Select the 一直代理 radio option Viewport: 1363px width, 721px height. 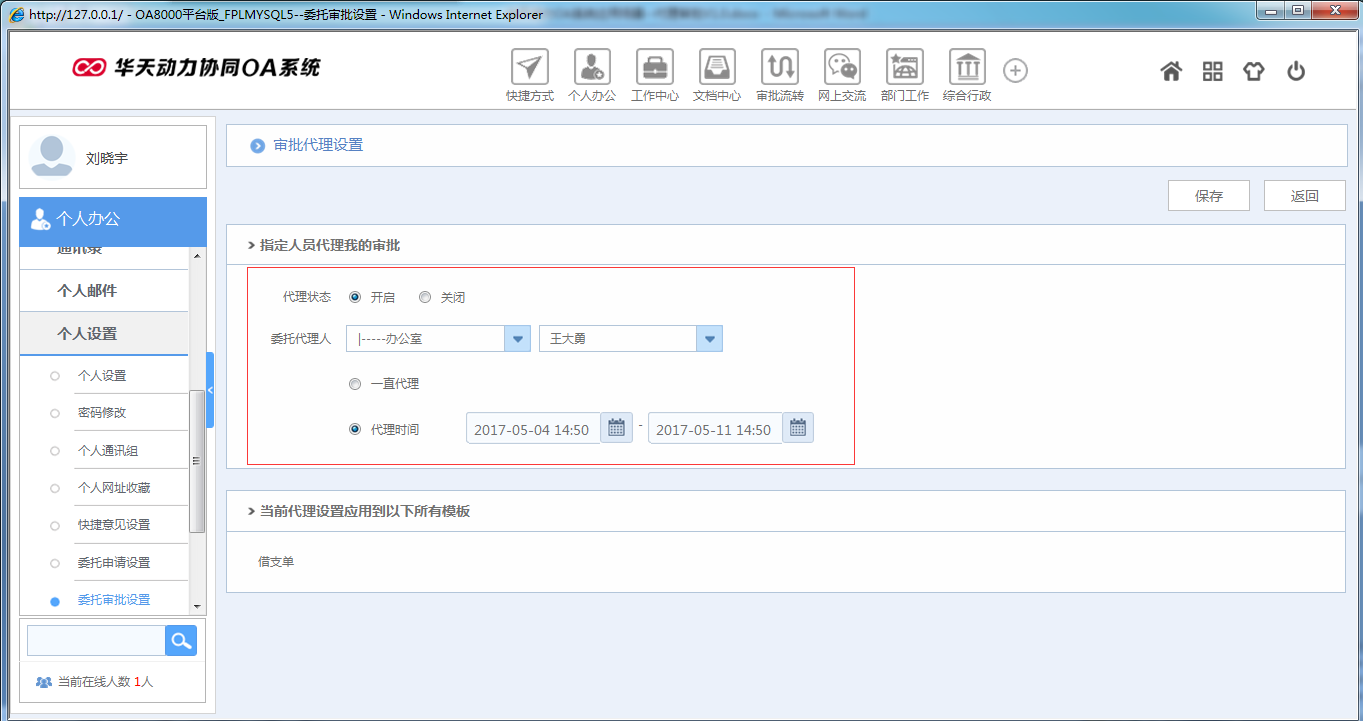pos(355,383)
